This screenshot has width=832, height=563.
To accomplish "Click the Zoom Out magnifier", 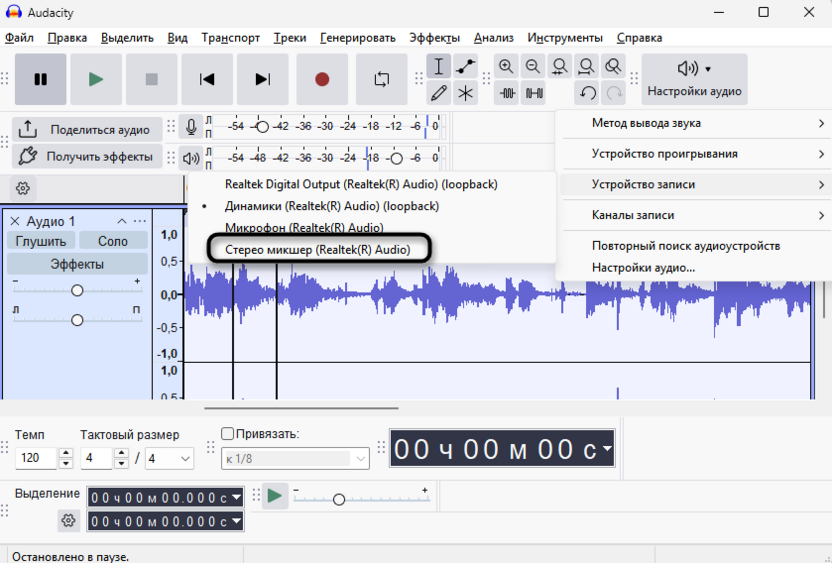I will tap(533, 66).
